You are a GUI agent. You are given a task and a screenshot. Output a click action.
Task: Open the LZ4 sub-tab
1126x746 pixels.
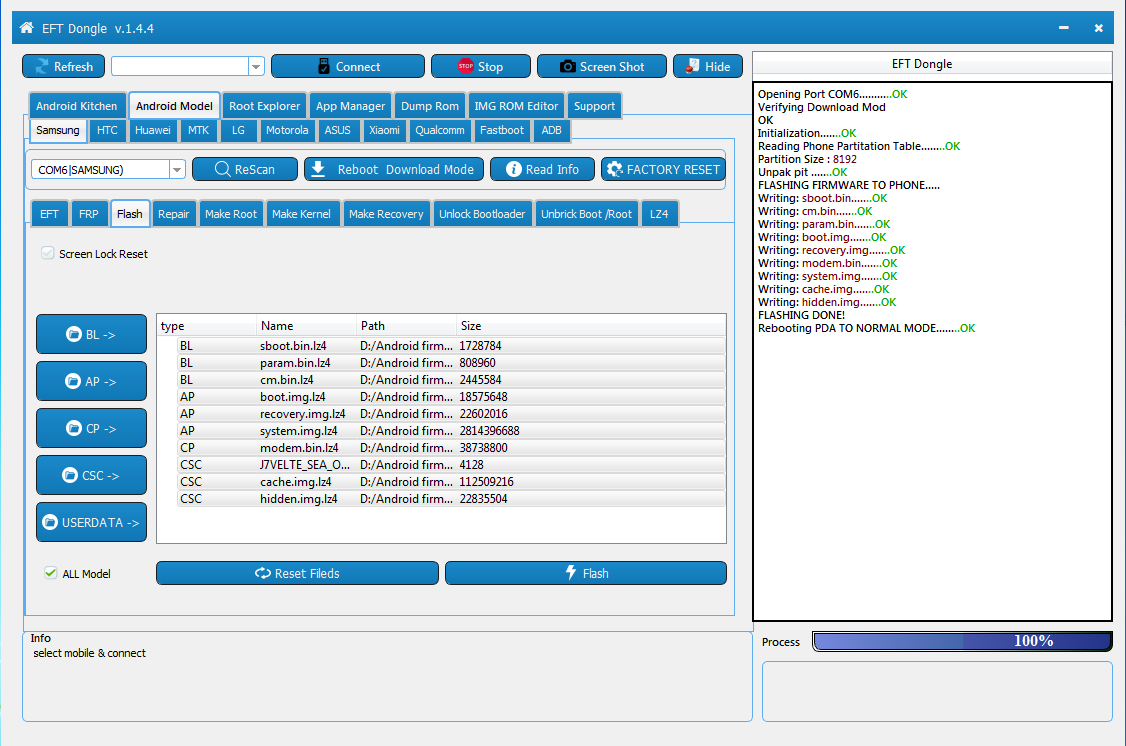tap(659, 214)
